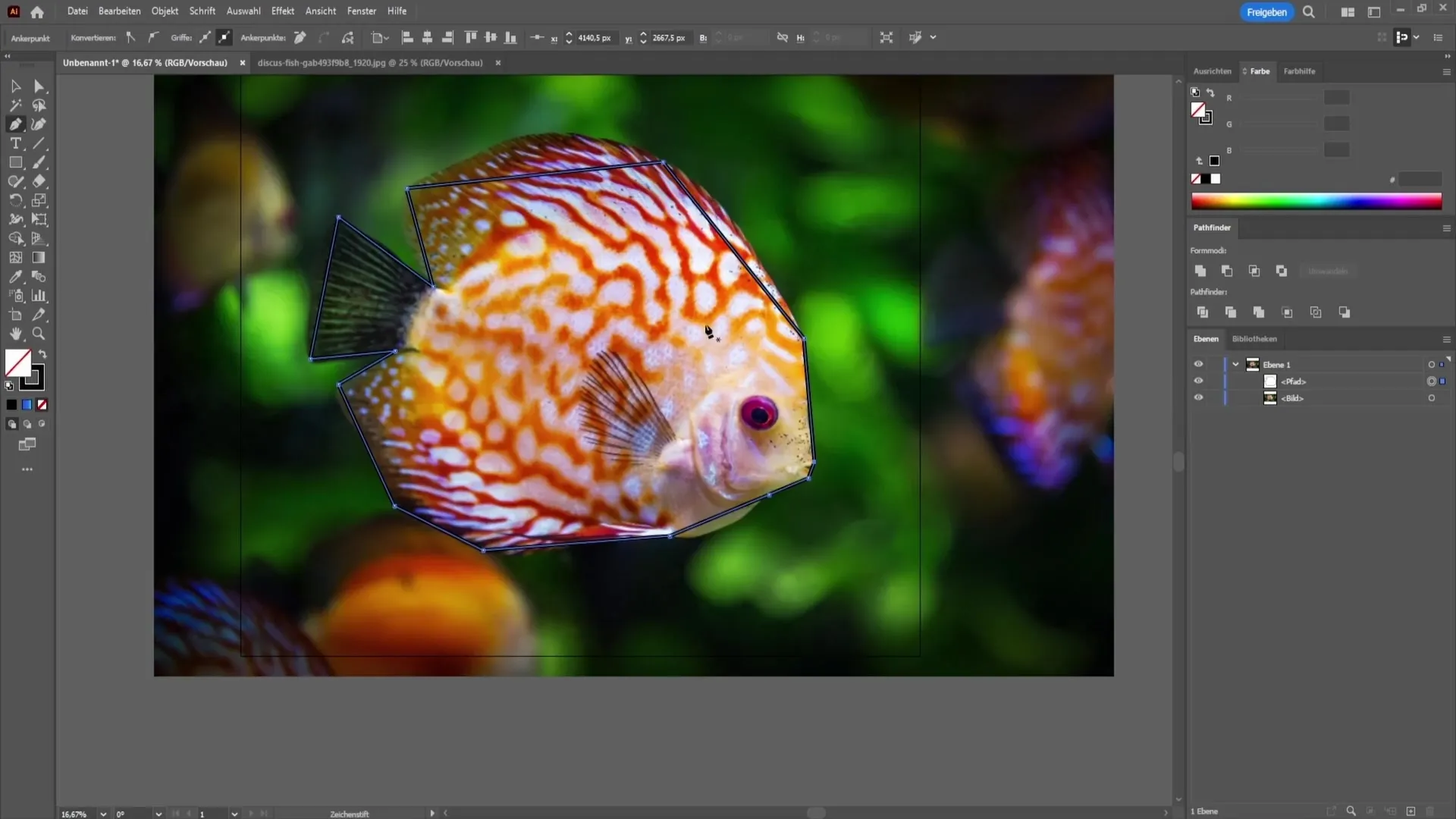This screenshot has height=819, width=1456.
Task: Hide the Ebene 1 layer
Action: (x=1198, y=364)
